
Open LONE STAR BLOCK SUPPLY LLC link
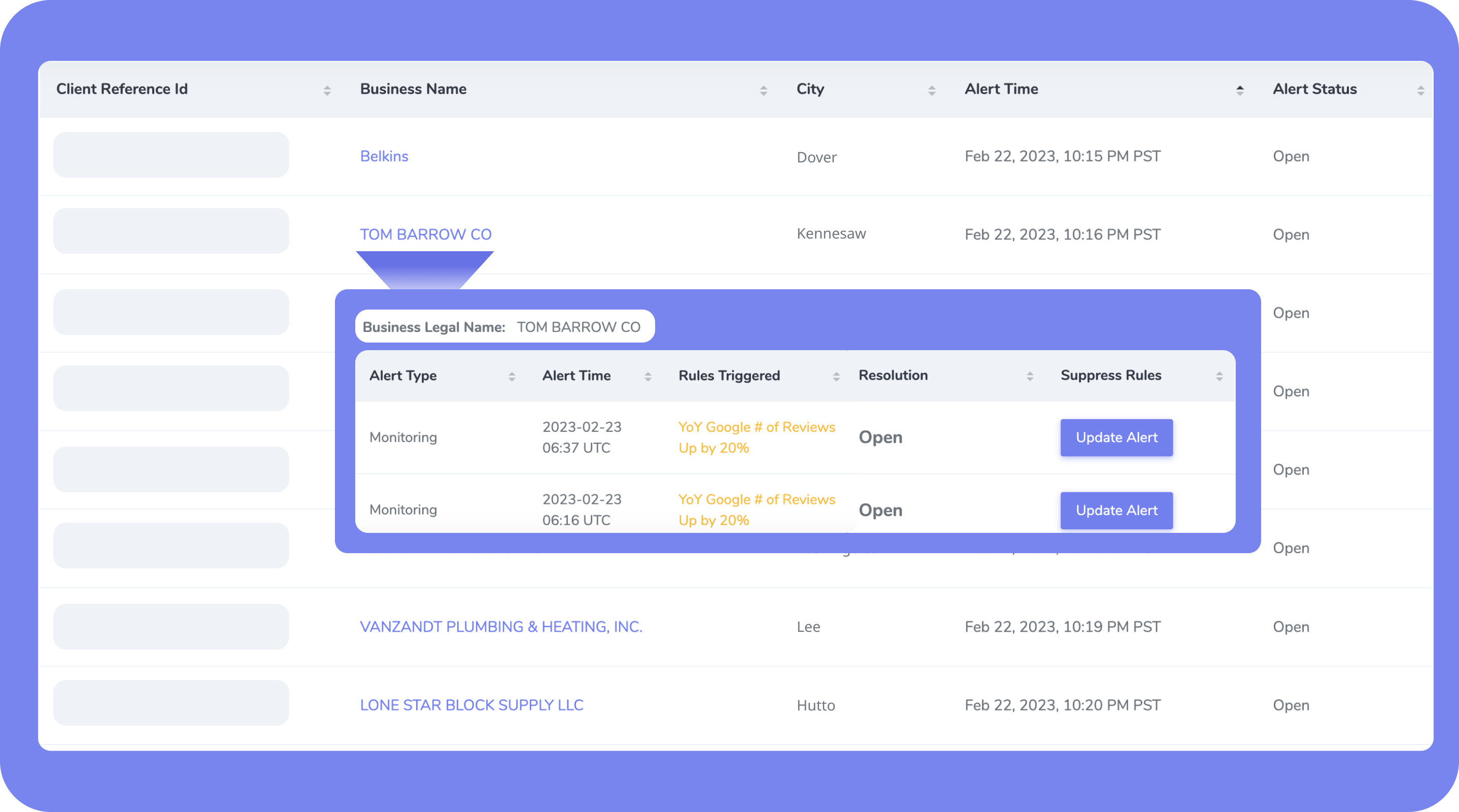tap(471, 705)
